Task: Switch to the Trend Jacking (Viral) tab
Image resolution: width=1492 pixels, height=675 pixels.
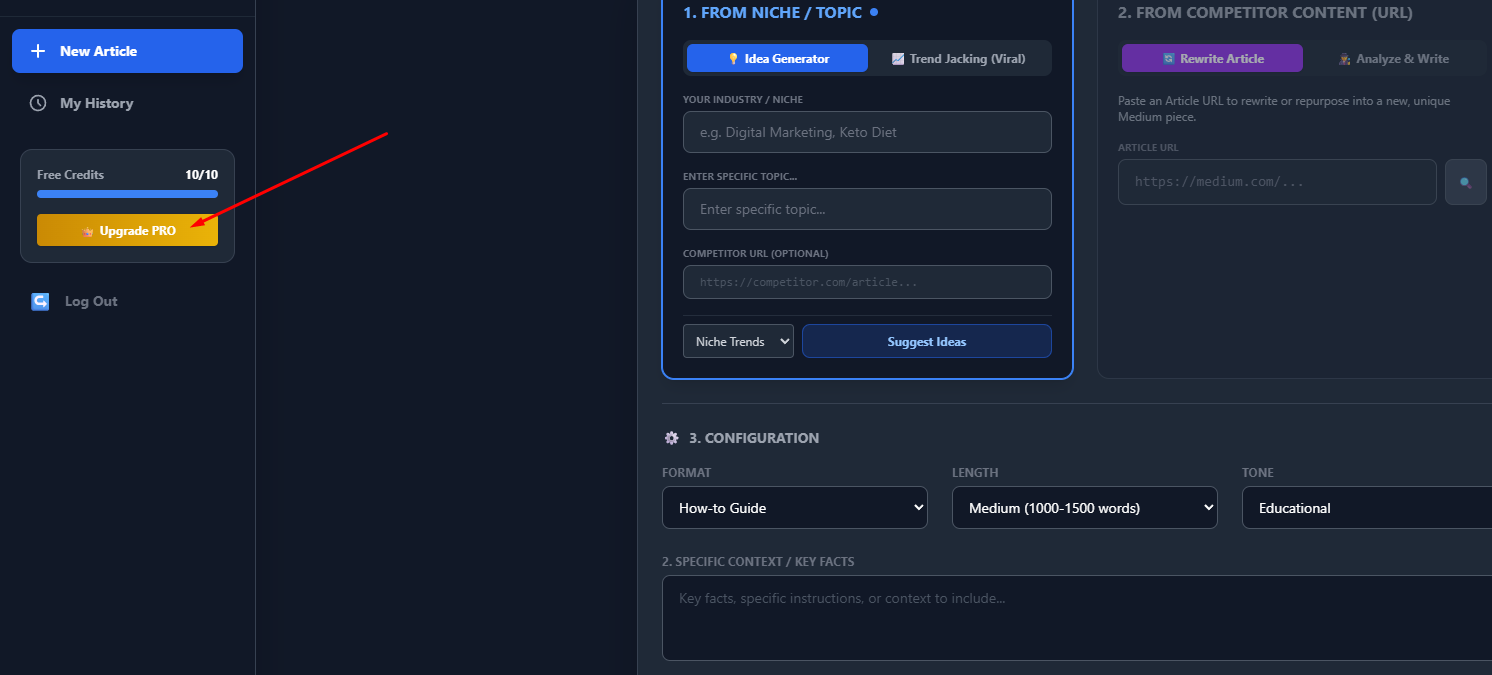Action: click(x=959, y=59)
